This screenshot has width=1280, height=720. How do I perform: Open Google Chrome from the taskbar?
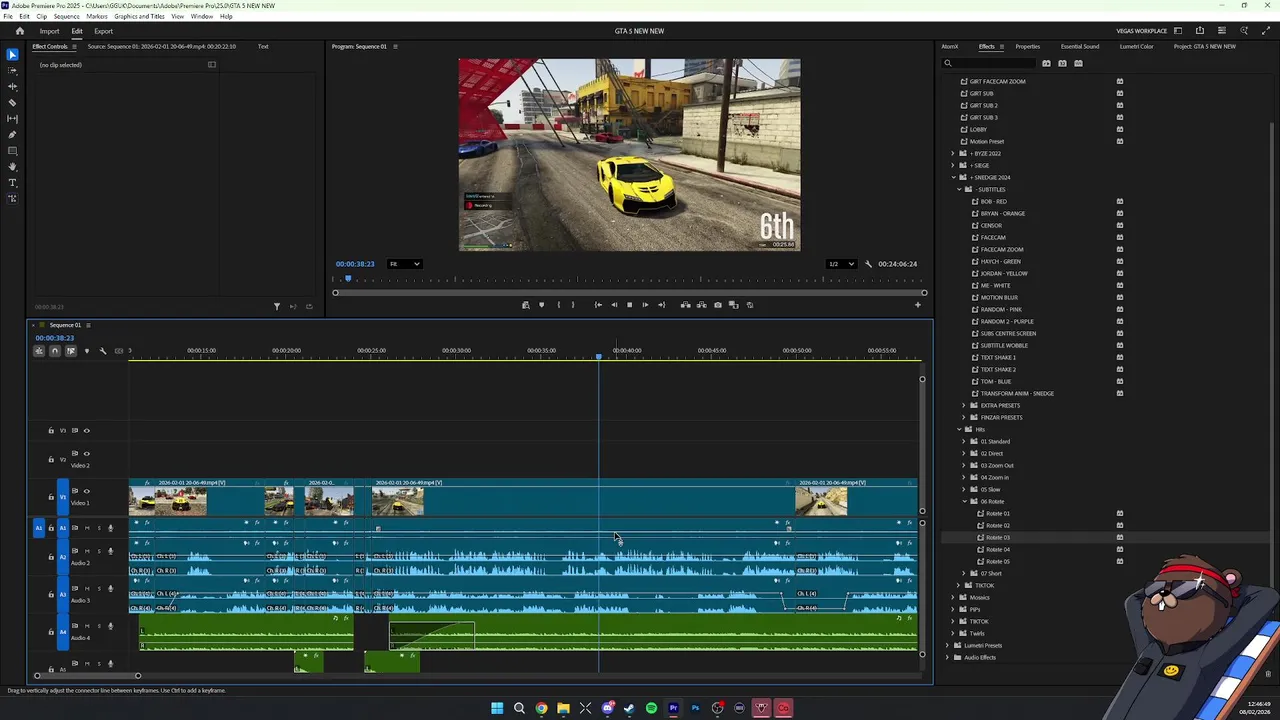(x=541, y=708)
